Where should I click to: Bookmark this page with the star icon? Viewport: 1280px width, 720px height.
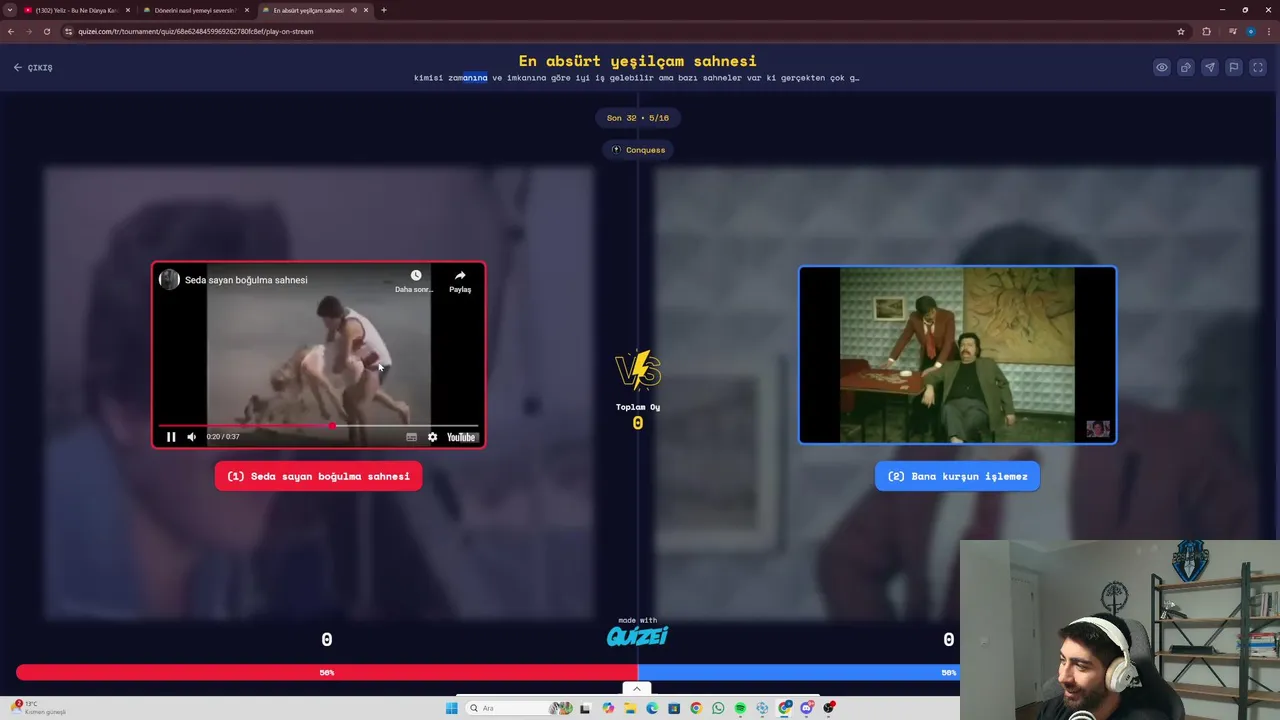pos(1181,32)
